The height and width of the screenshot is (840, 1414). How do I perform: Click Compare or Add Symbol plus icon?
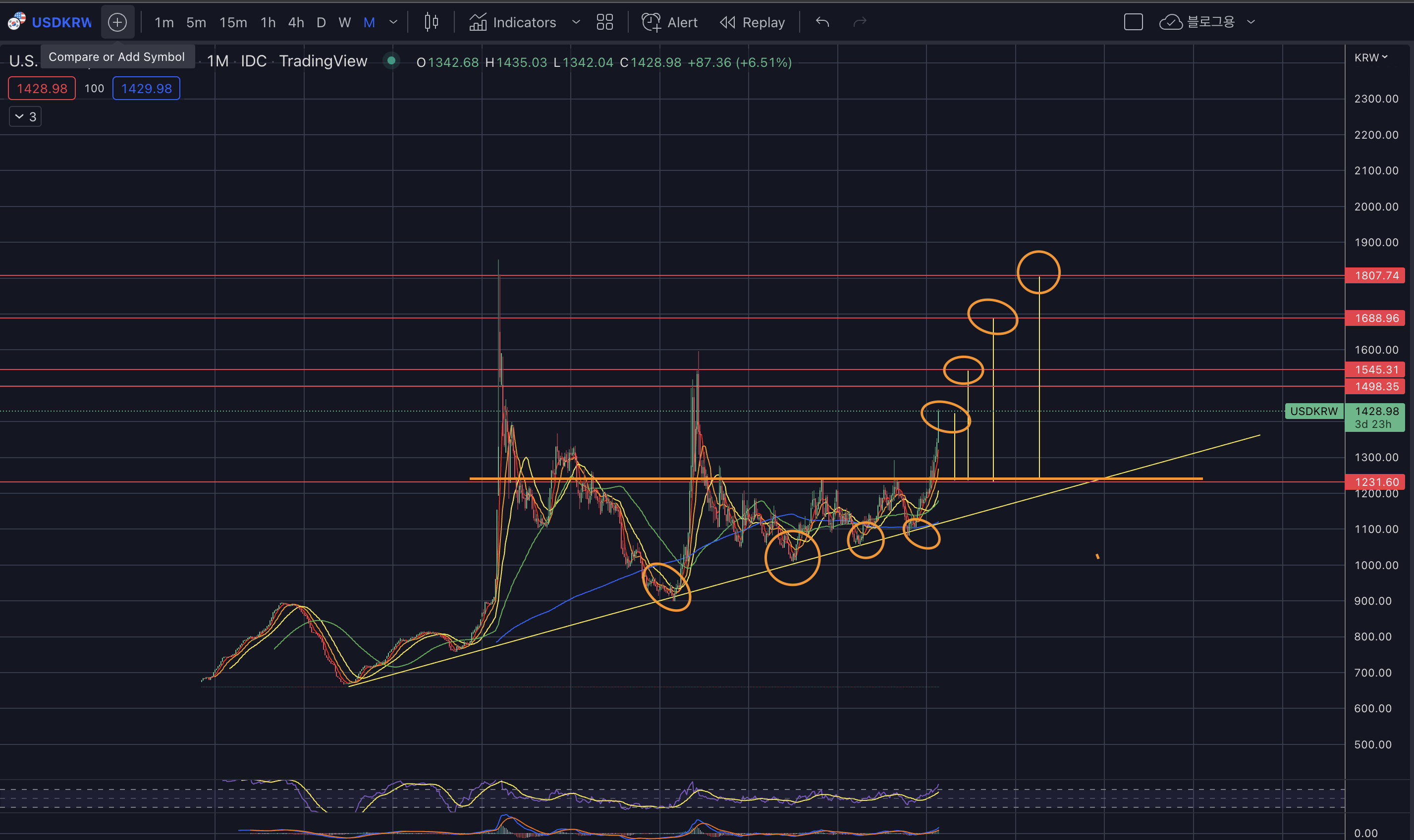(117, 22)
